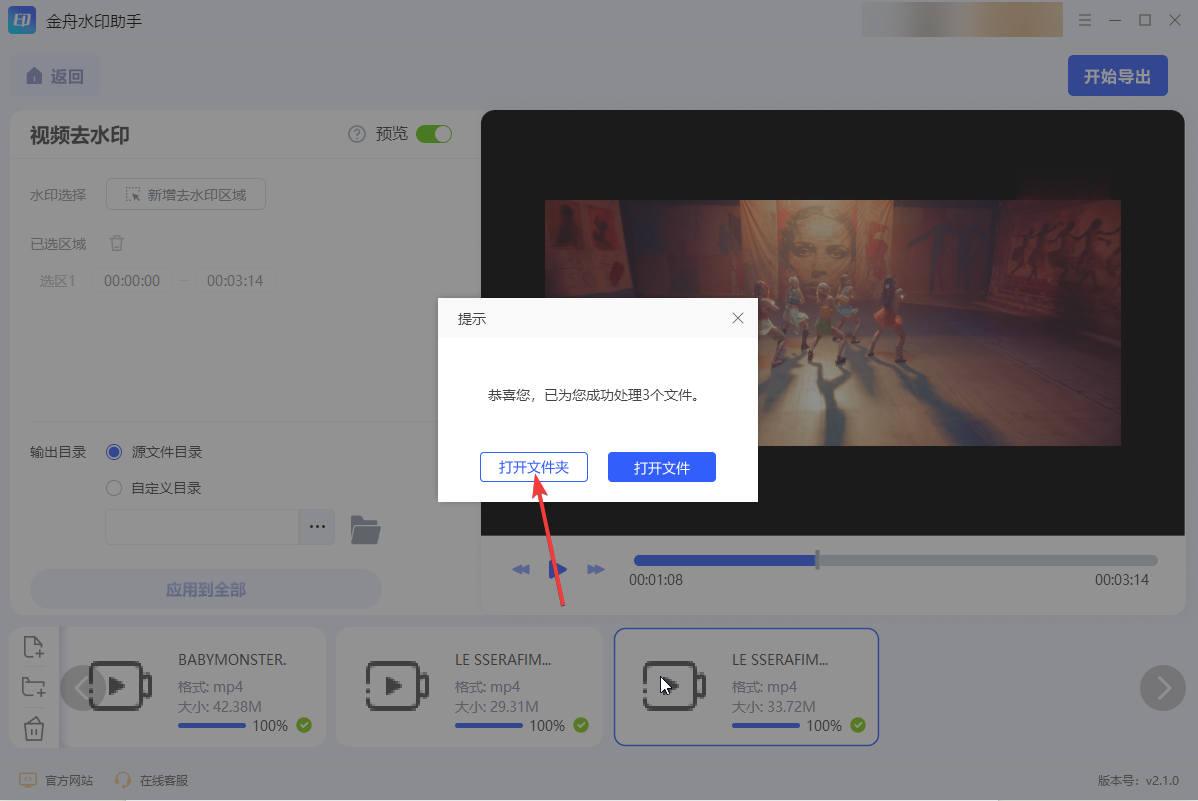The image size is (1198, 801).
Task: Click the rewind playback button
Action: tap(521, 569)
